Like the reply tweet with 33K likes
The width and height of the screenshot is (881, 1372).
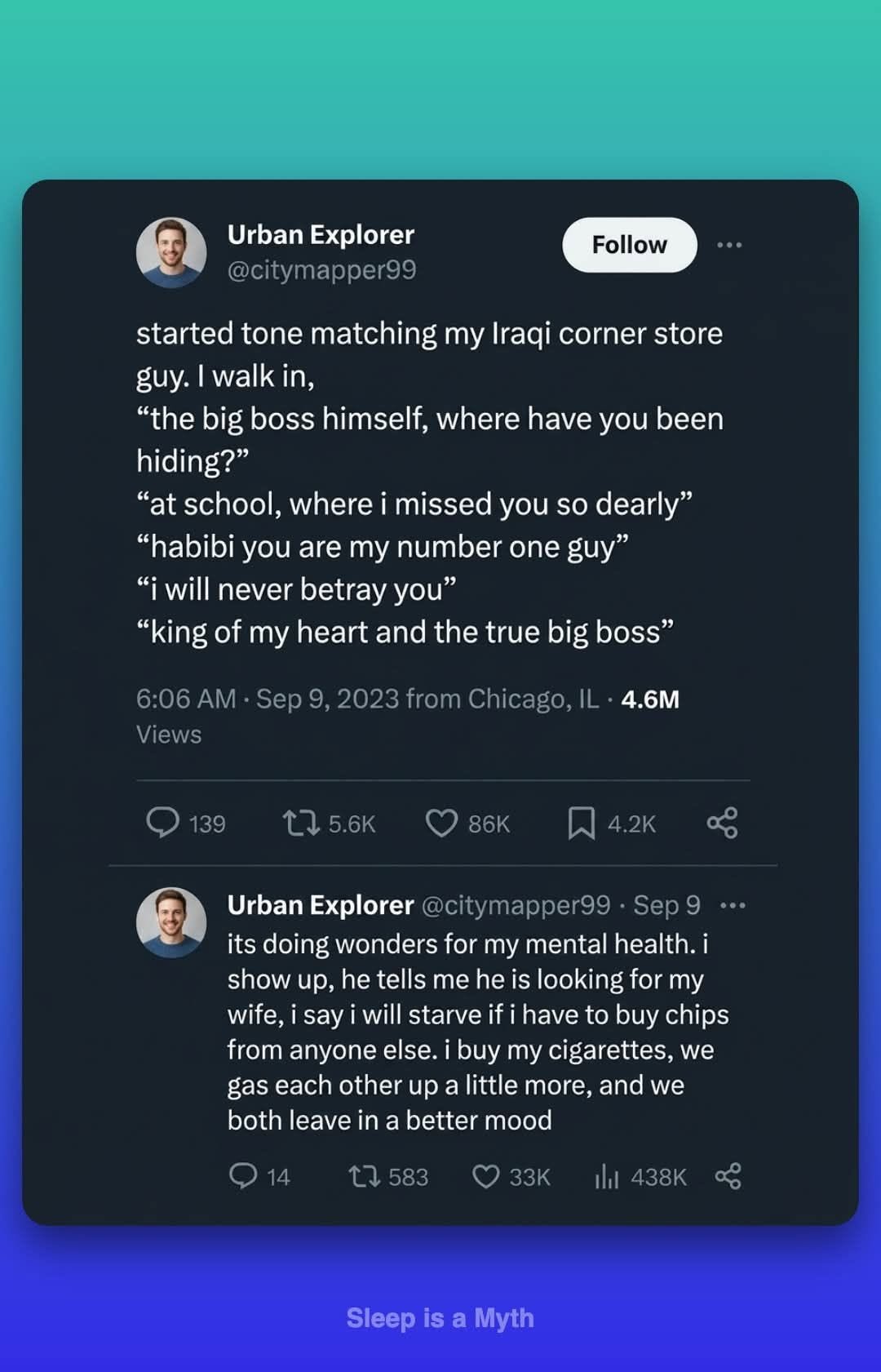tap(486, 1176)
